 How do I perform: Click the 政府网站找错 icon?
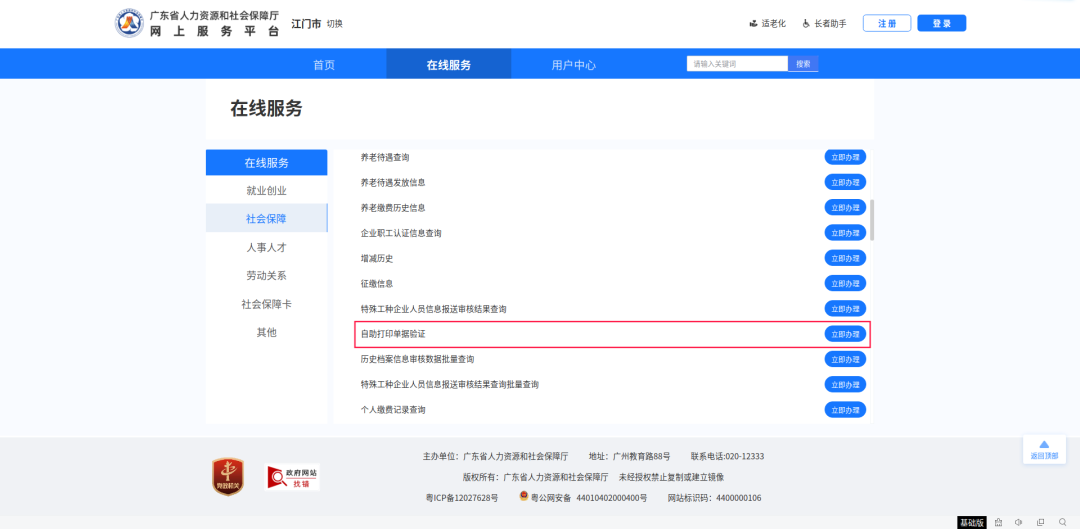coord(292,477)
